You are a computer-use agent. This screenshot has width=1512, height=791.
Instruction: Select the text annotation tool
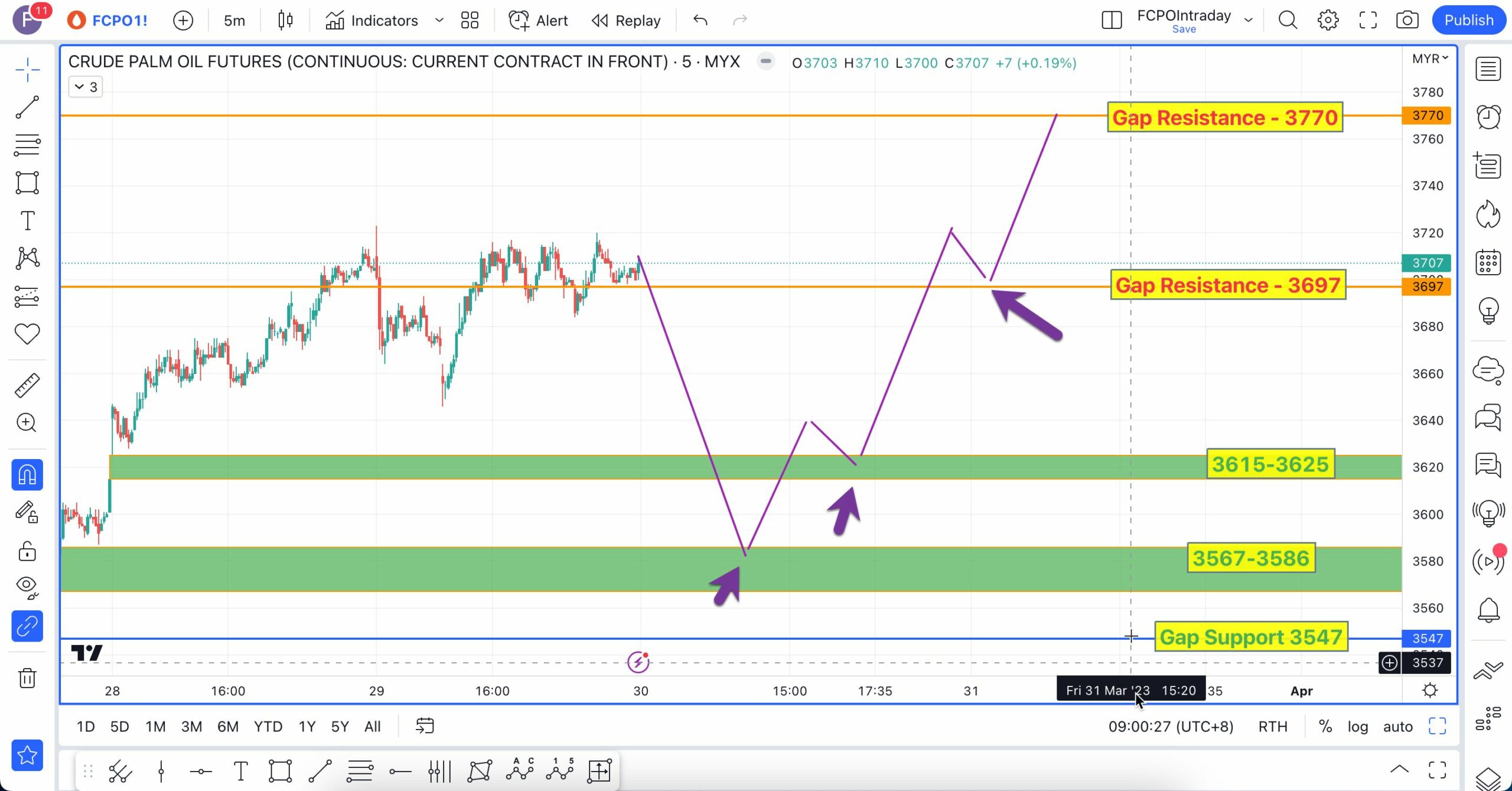pos(27,221)
